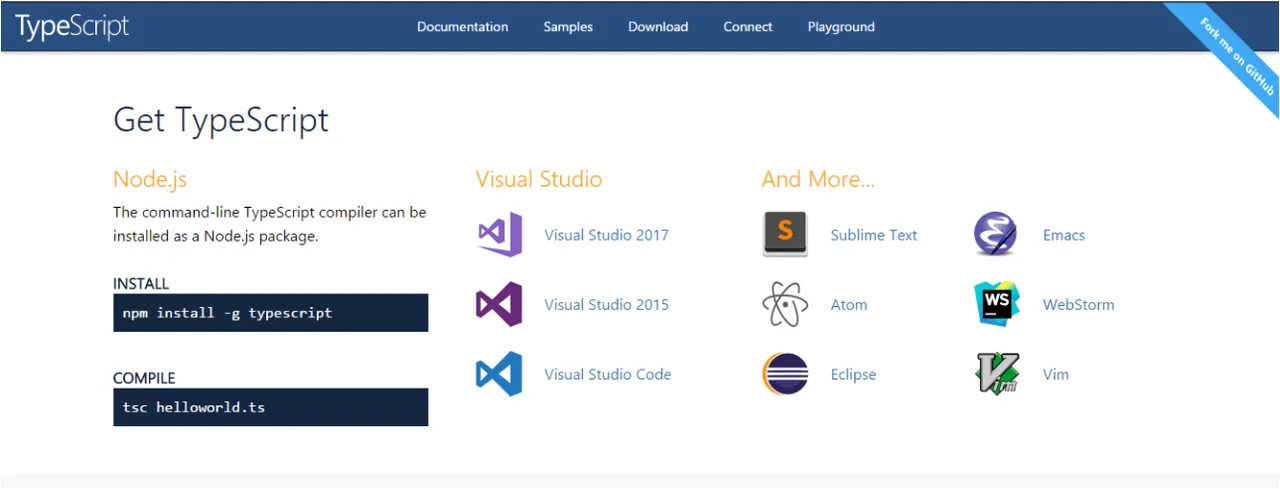Click the Sublime Text icon
The height and width of the screenshot is (489, 1280).
(785, 235)
